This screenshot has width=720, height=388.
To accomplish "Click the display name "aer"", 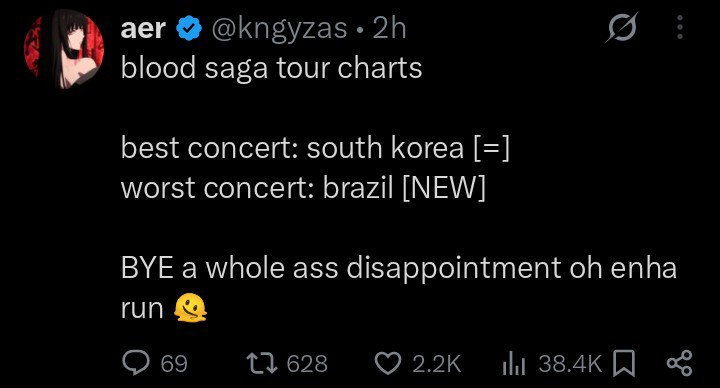I will click(143, 28).
